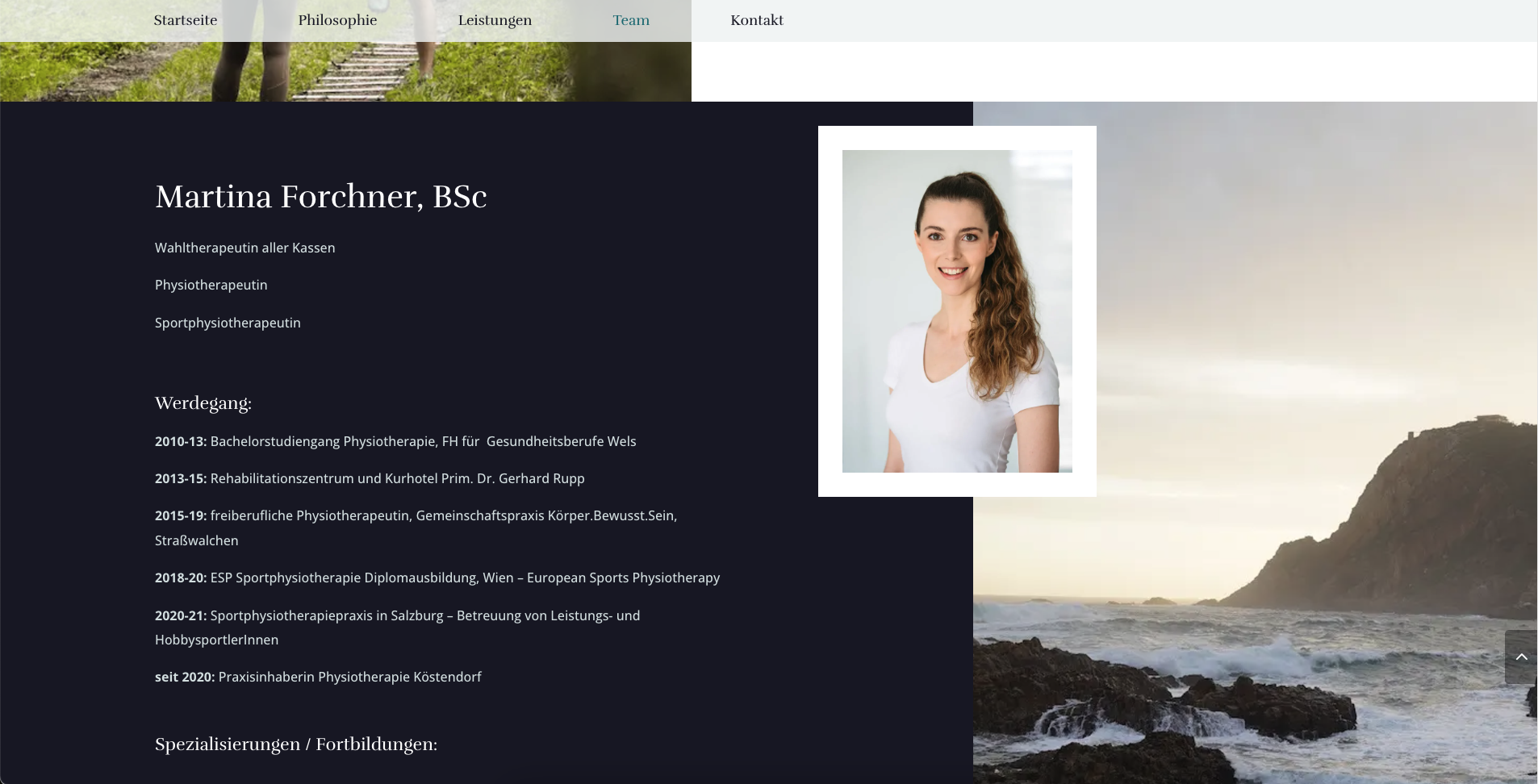Image resolution: width=1538 pixels, height=784 pixels.
Task: Click the portrait photo in the white frame
Action: (956, 311)
